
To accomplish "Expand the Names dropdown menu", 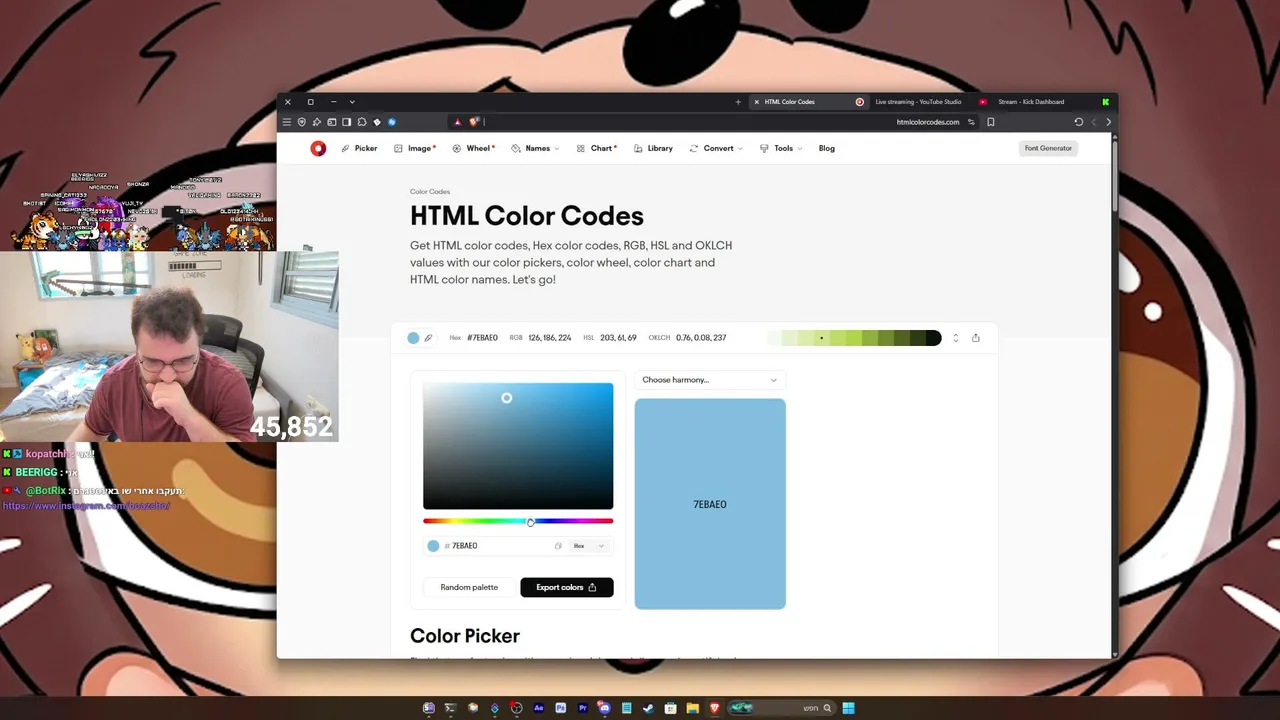I will point(535,148).
